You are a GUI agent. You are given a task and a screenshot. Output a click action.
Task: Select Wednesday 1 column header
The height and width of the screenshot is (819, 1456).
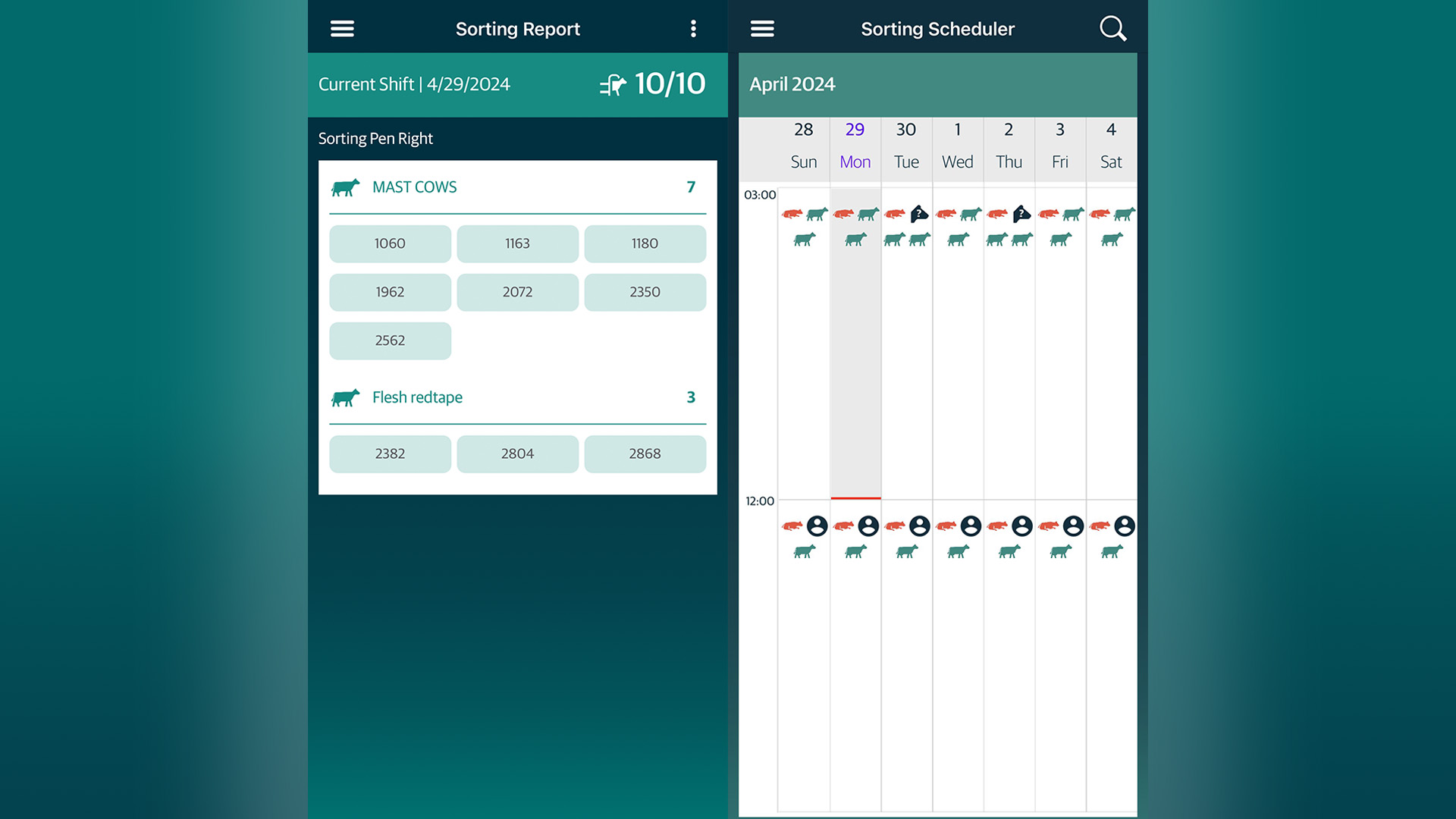click(x=957, y=146)
